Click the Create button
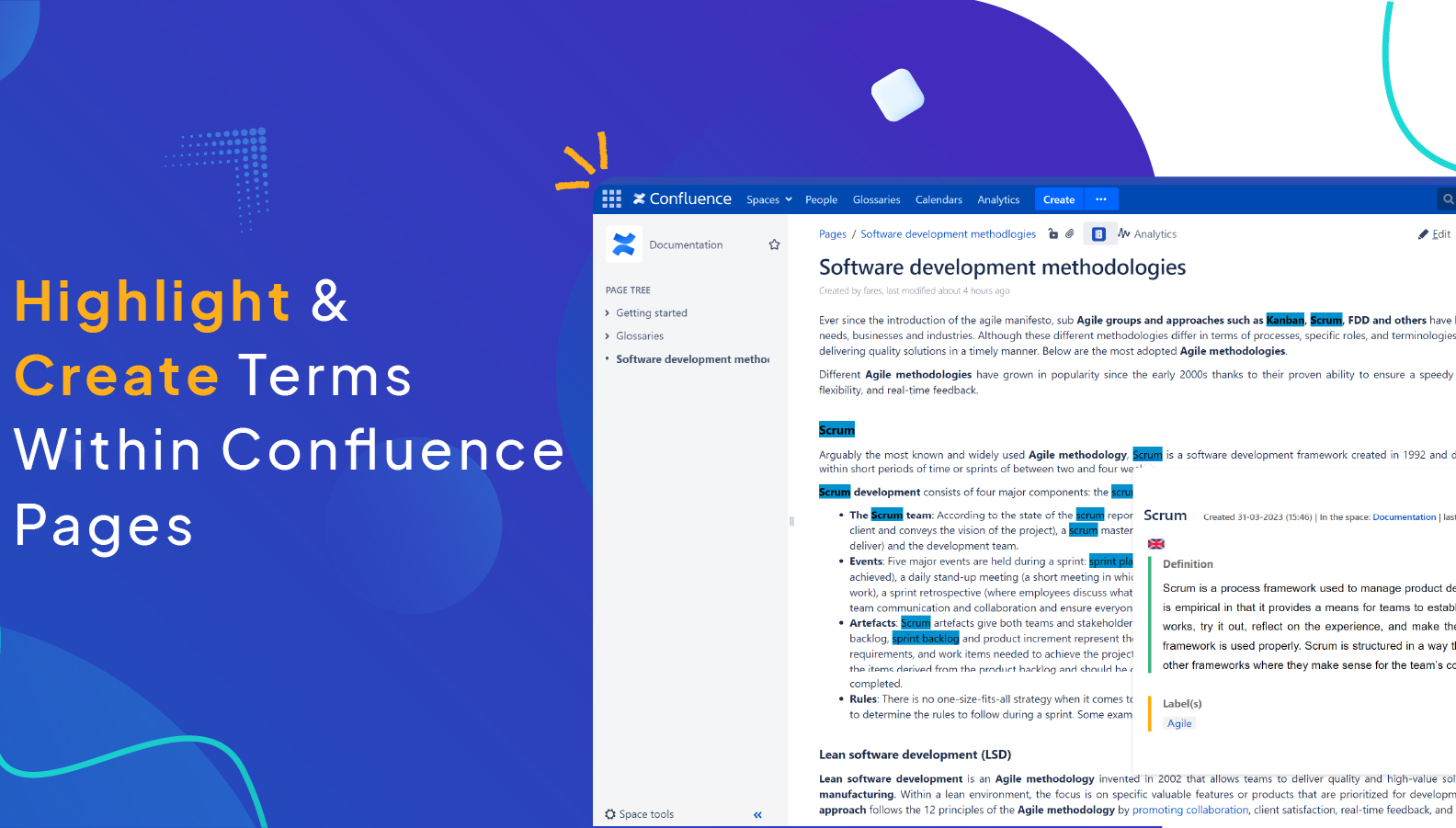Screen dimensions: 1456x828 [1059, 199]
